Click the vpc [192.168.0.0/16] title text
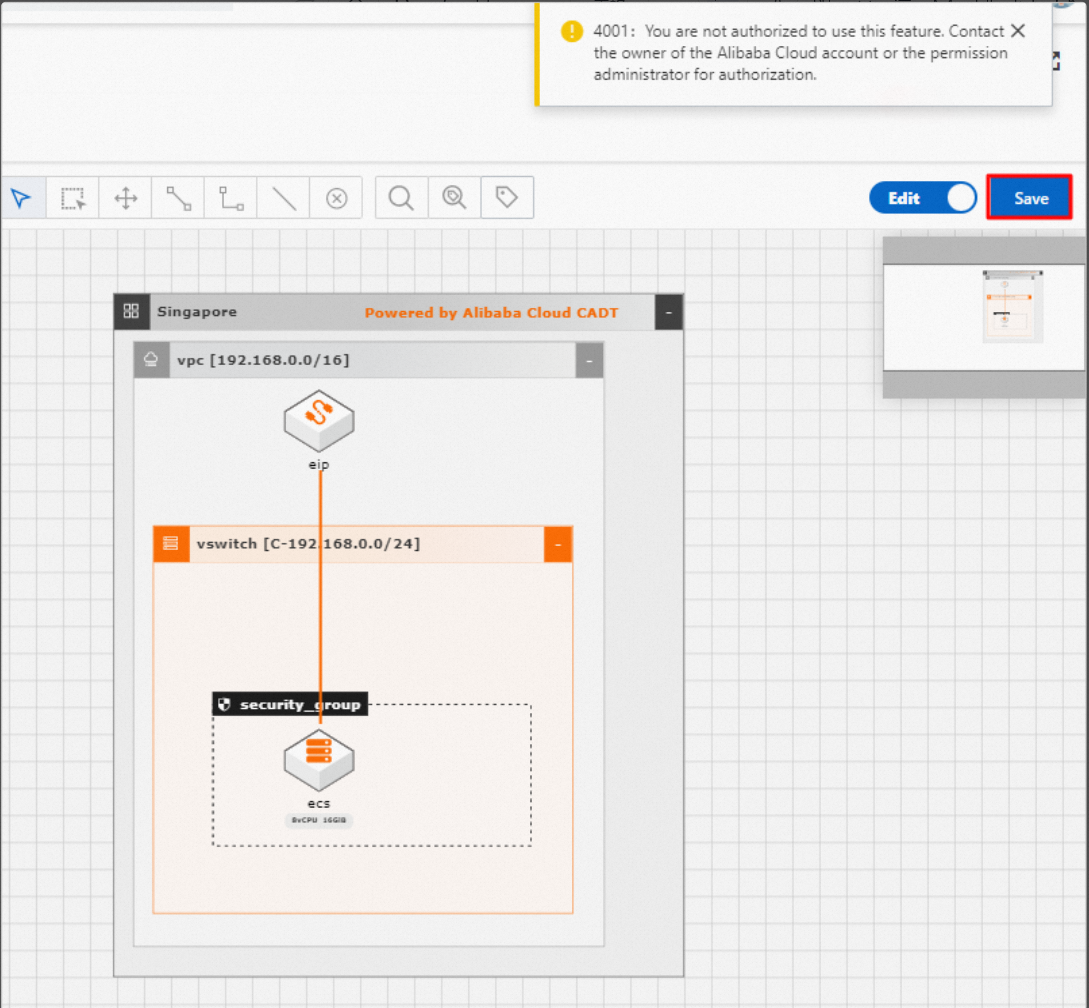1089x1008 pixels. point(263,360)
